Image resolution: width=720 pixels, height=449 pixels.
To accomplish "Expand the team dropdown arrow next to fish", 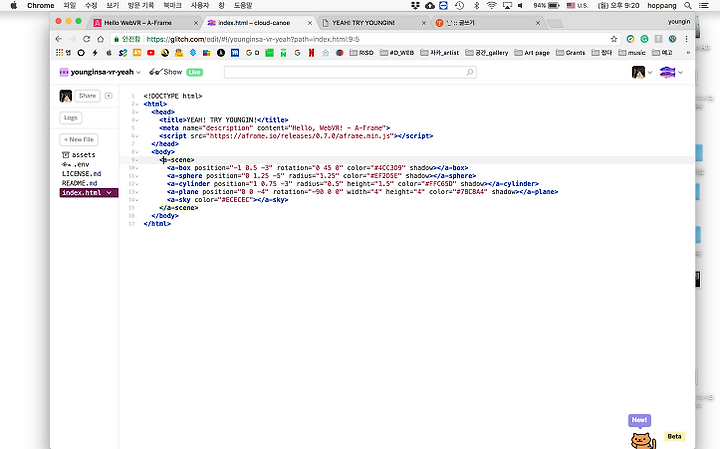I will tap(681, 73).
